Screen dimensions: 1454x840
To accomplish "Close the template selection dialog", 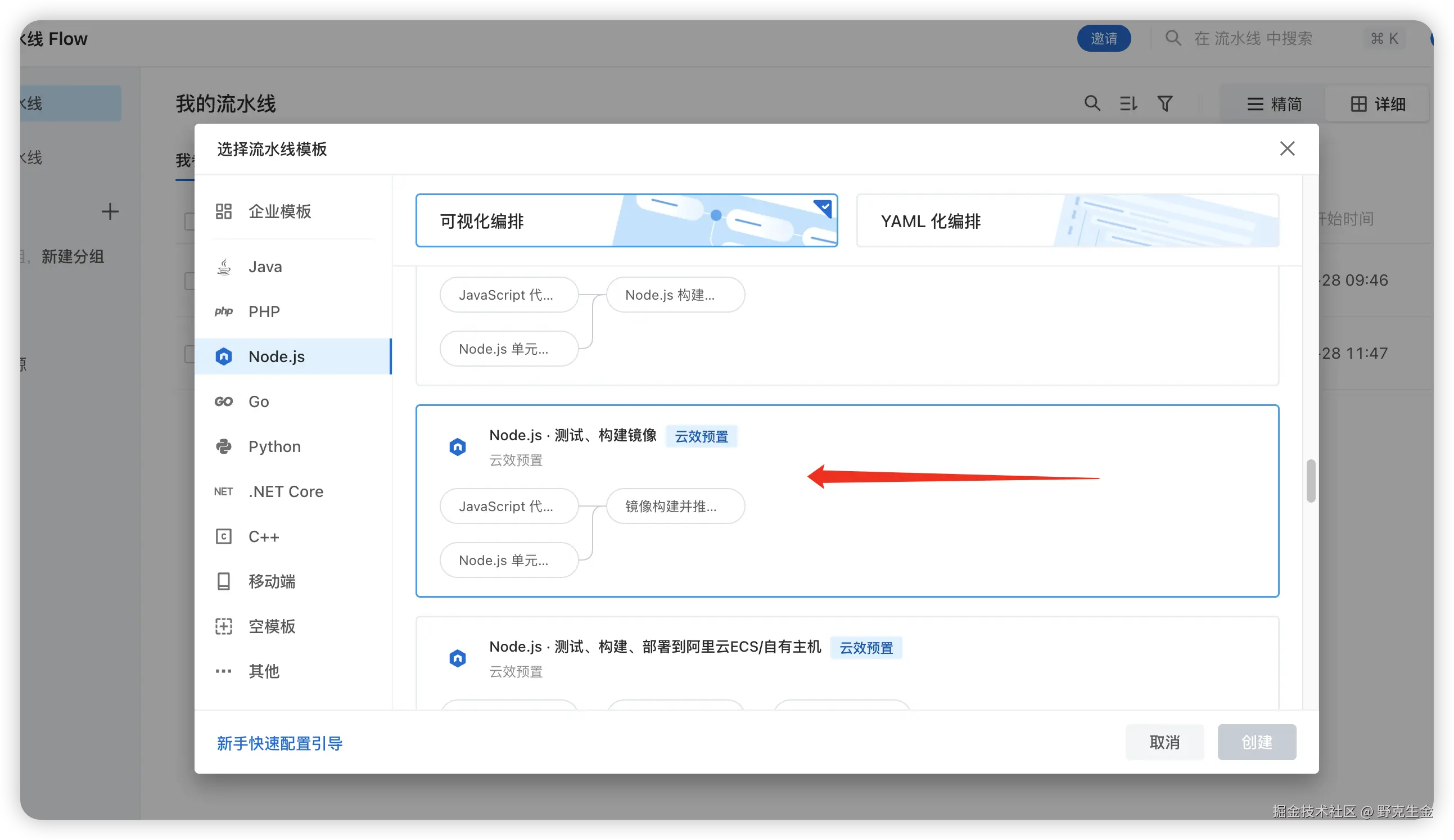I will [x=1287, y=149].
